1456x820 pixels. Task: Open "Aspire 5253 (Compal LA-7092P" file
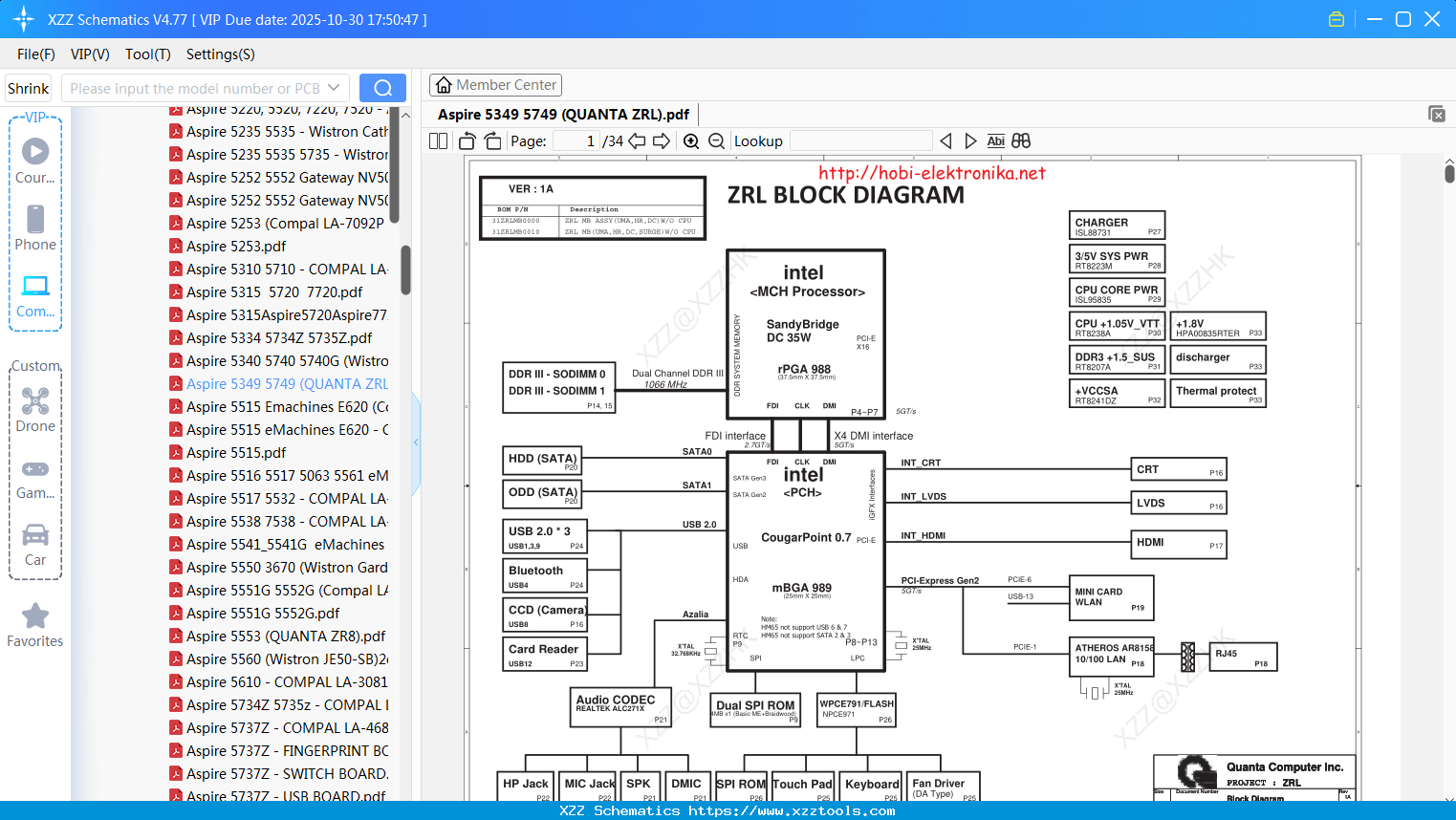[x=279, y=224]
